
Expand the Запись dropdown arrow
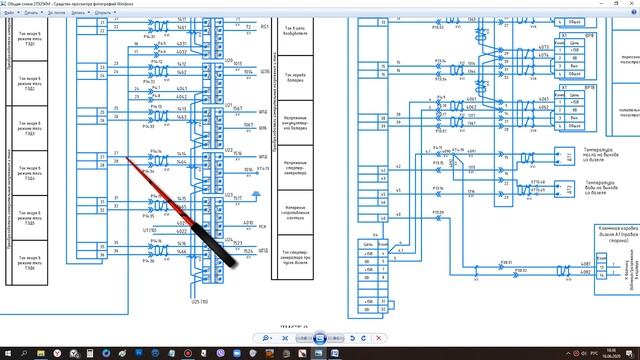[x=89, y=13]
